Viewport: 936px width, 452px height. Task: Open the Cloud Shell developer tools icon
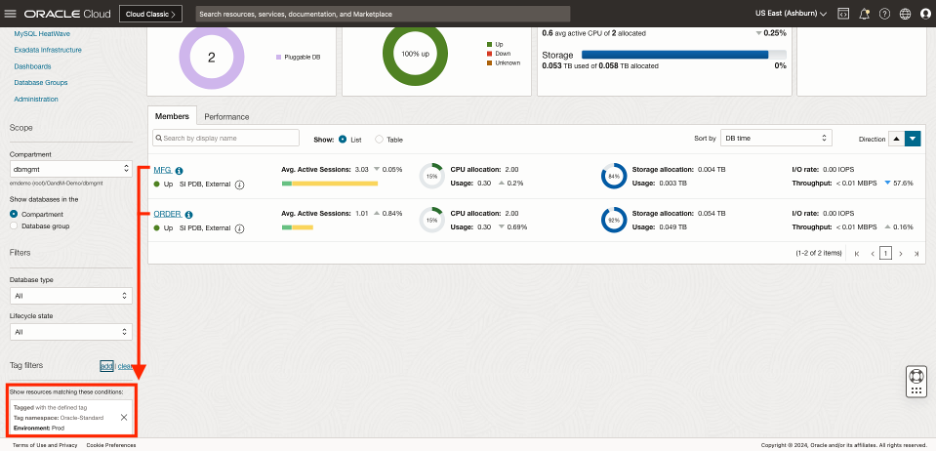[x=843, y=14]
